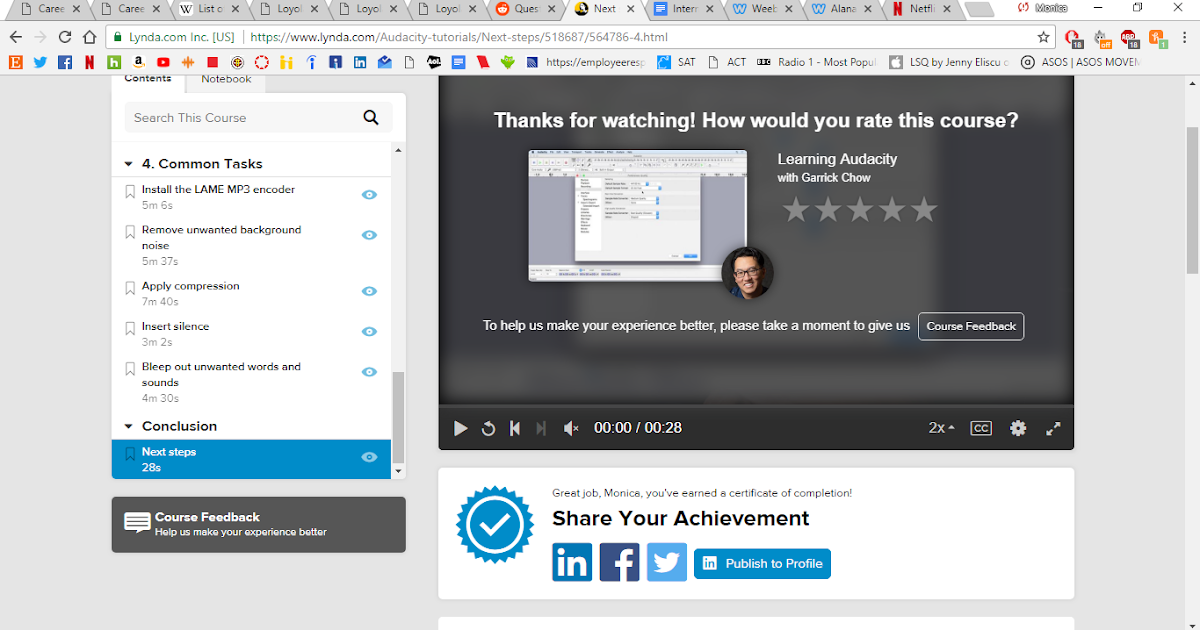Open the SAT bookmark
This screenshot has width=1200, height=630.
point(675,62)
